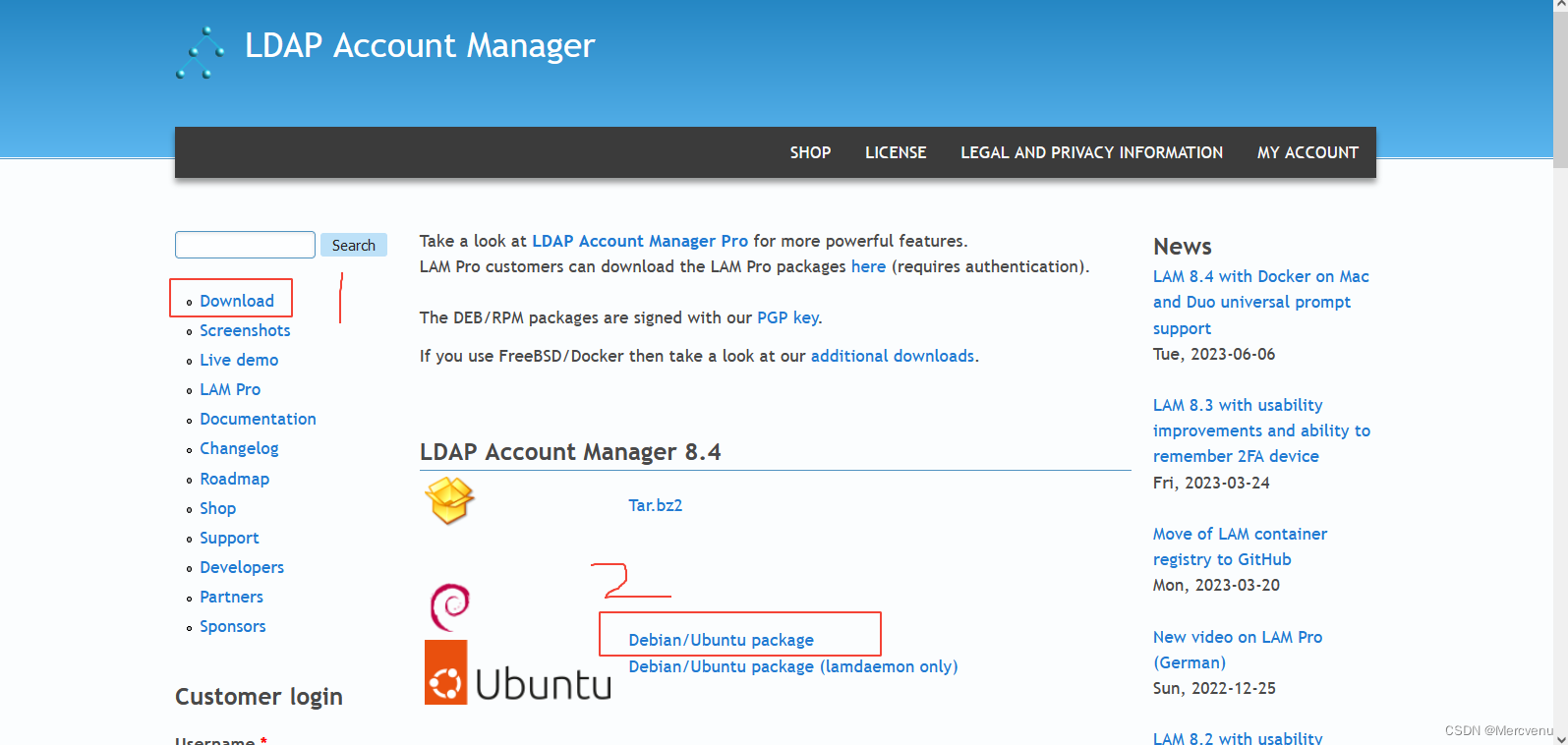Open news LAM 8.2 with usability
The image size is (1568, 745).
tap(1238, 737)
